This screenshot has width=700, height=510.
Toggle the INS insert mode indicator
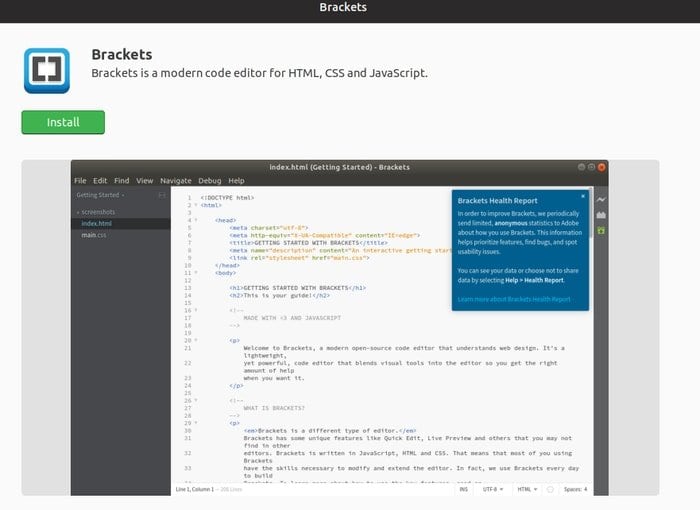(464, 489)
